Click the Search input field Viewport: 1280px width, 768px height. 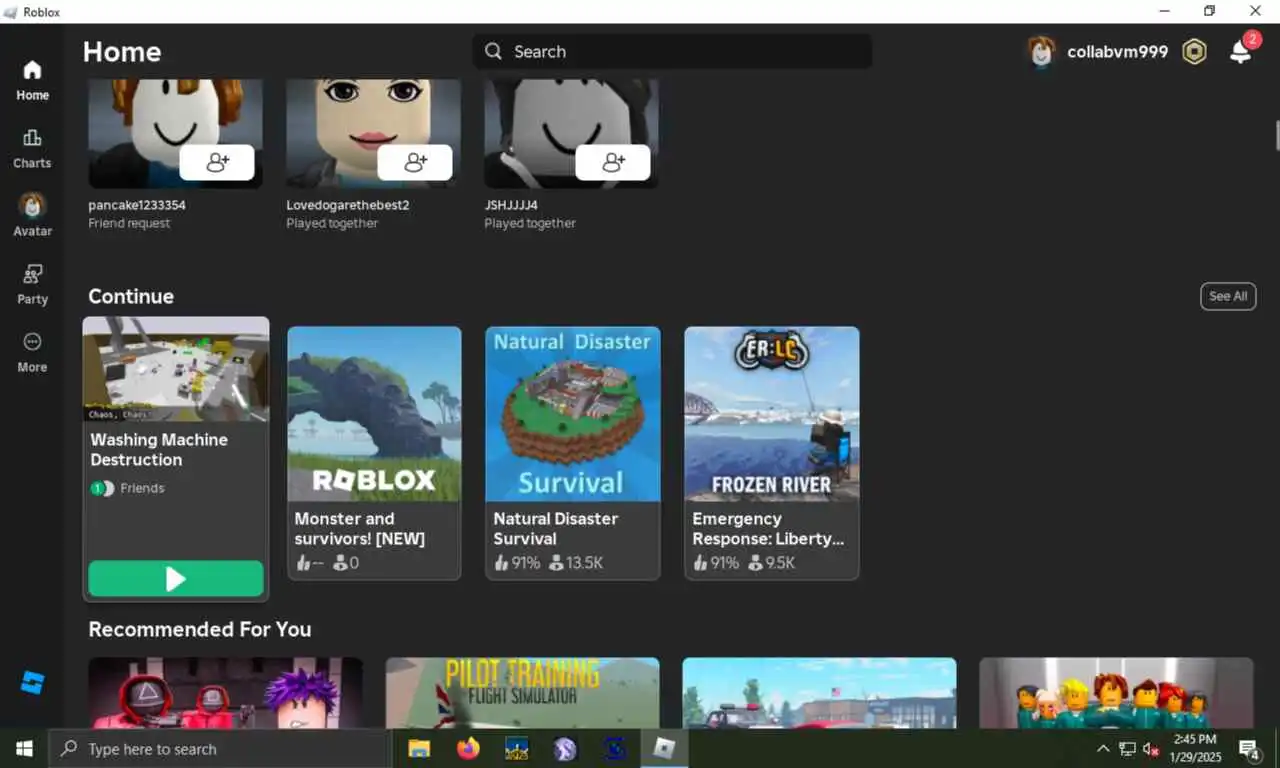pos(672,52)
